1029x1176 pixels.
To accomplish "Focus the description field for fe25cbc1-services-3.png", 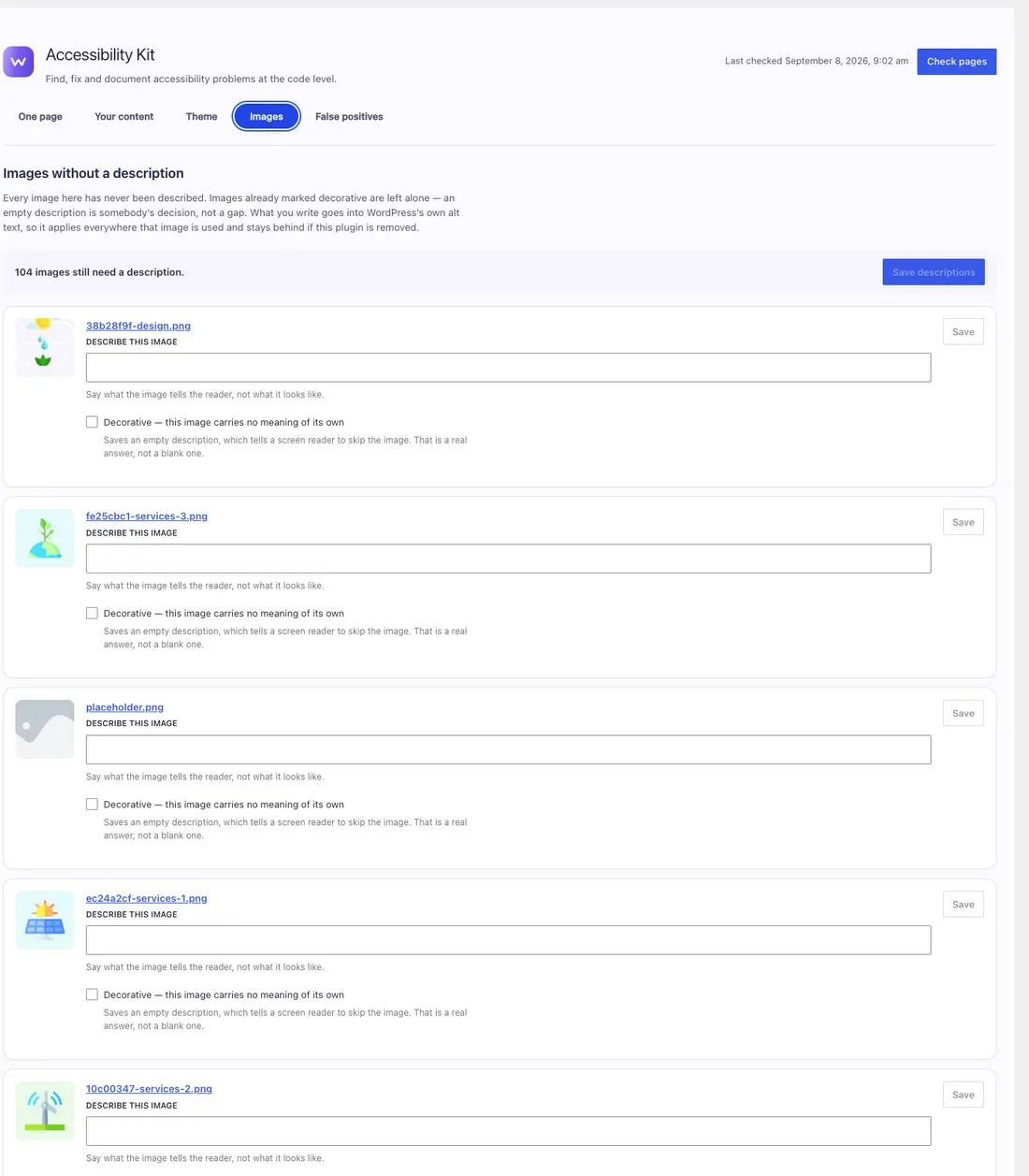I will (508, 559).
